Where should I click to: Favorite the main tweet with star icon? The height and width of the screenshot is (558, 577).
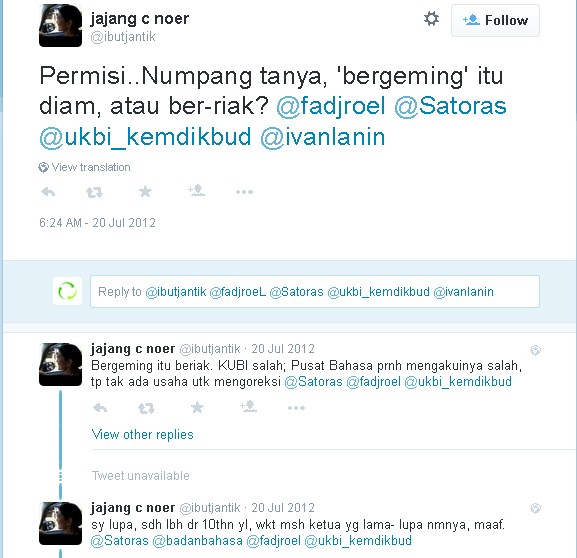(145, 191)
